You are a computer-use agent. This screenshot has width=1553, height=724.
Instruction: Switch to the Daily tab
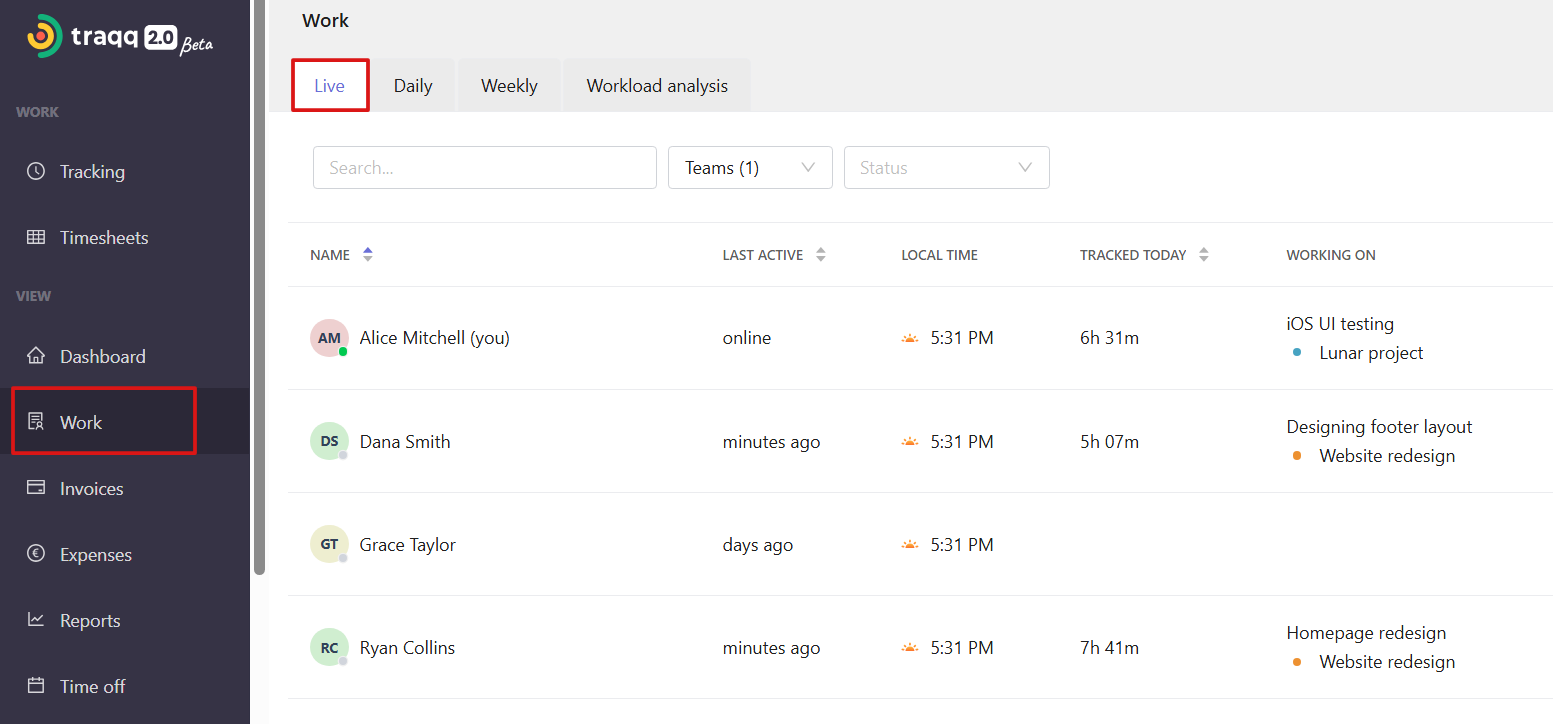(x=413, y=86)
